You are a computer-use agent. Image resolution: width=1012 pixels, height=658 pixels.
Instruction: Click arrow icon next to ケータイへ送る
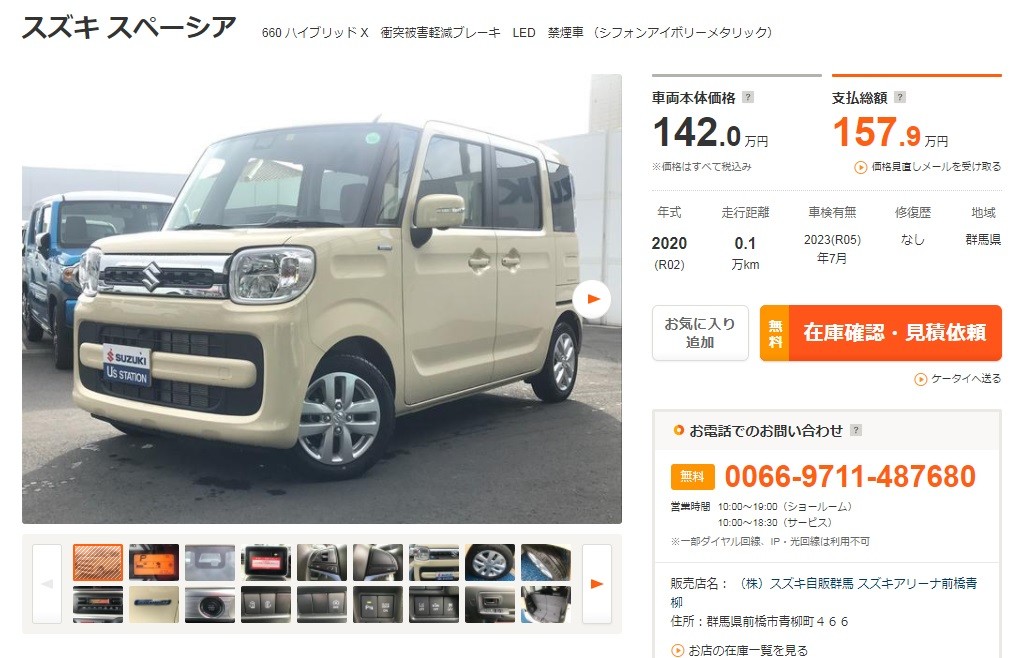click(x=921, y=379)
